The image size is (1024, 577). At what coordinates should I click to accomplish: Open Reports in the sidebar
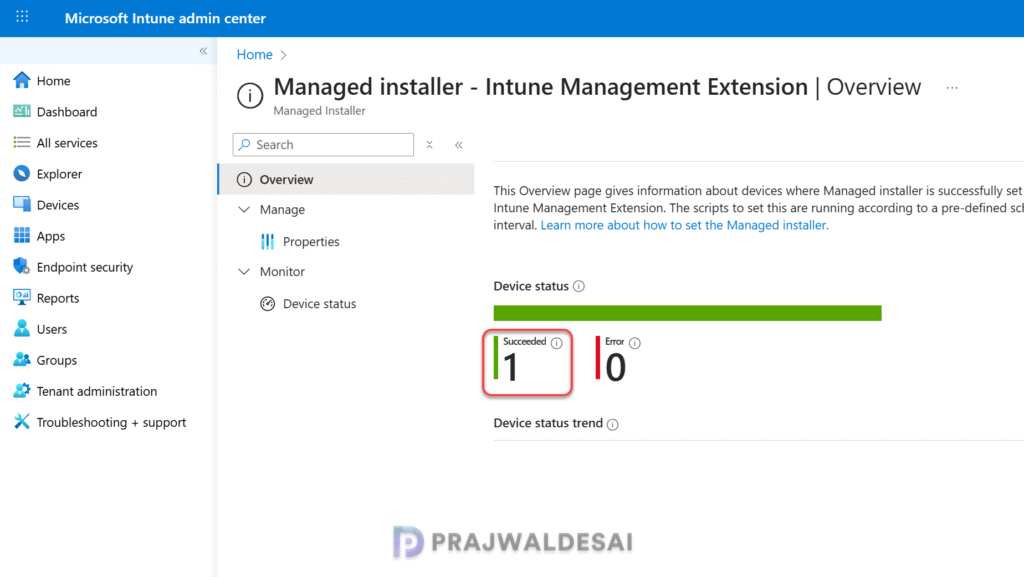(58, 298)
